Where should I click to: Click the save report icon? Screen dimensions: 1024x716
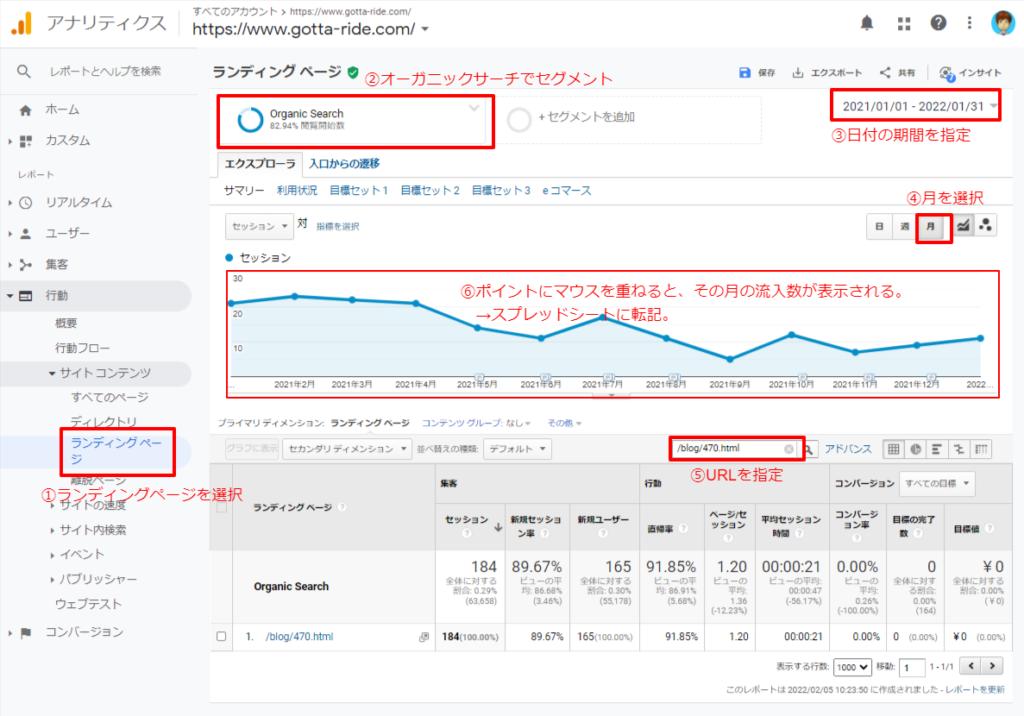click(x=745, y=72)
